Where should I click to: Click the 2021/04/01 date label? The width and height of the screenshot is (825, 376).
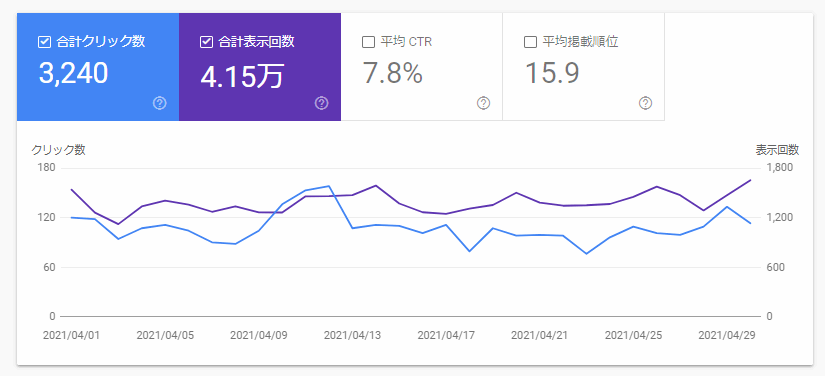point(71,336)
